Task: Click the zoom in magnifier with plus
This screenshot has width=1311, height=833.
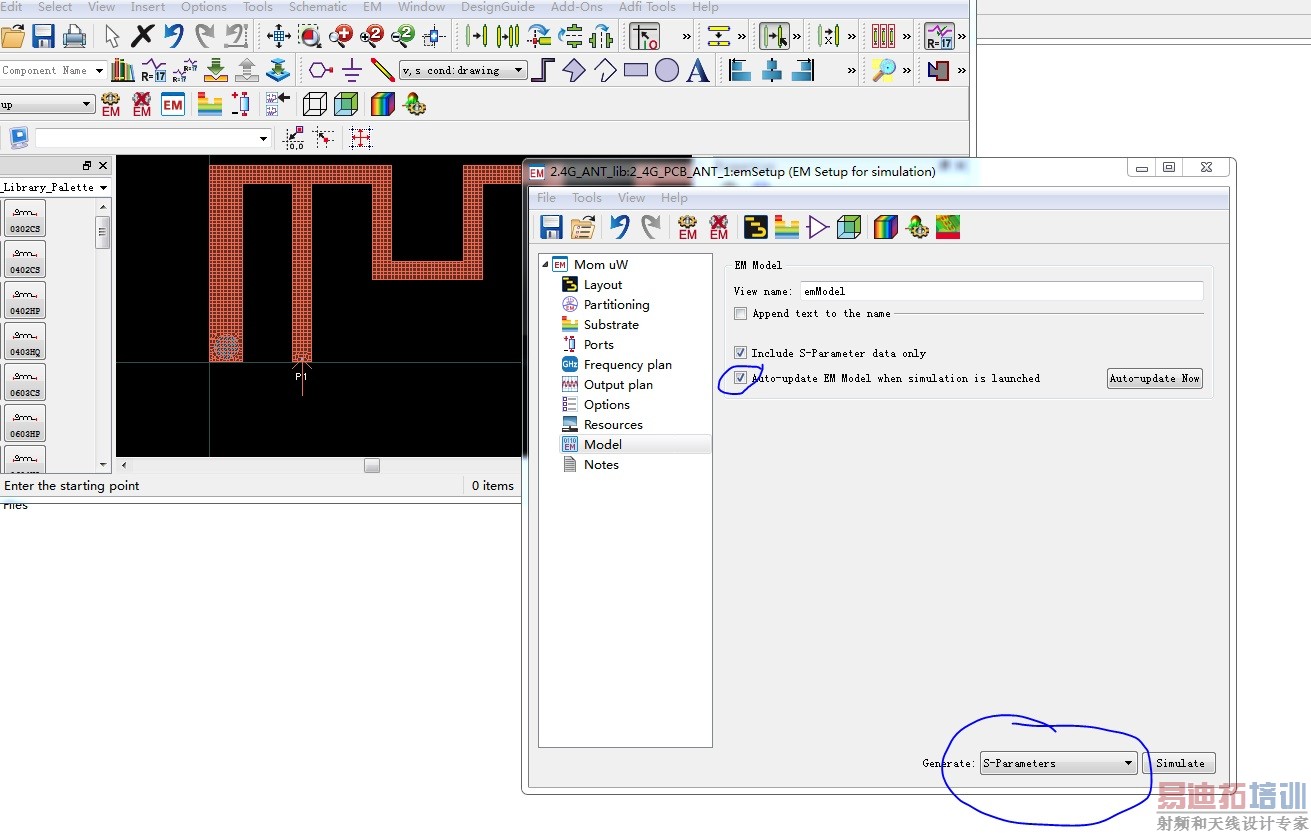Action: [x=340, y=37]
